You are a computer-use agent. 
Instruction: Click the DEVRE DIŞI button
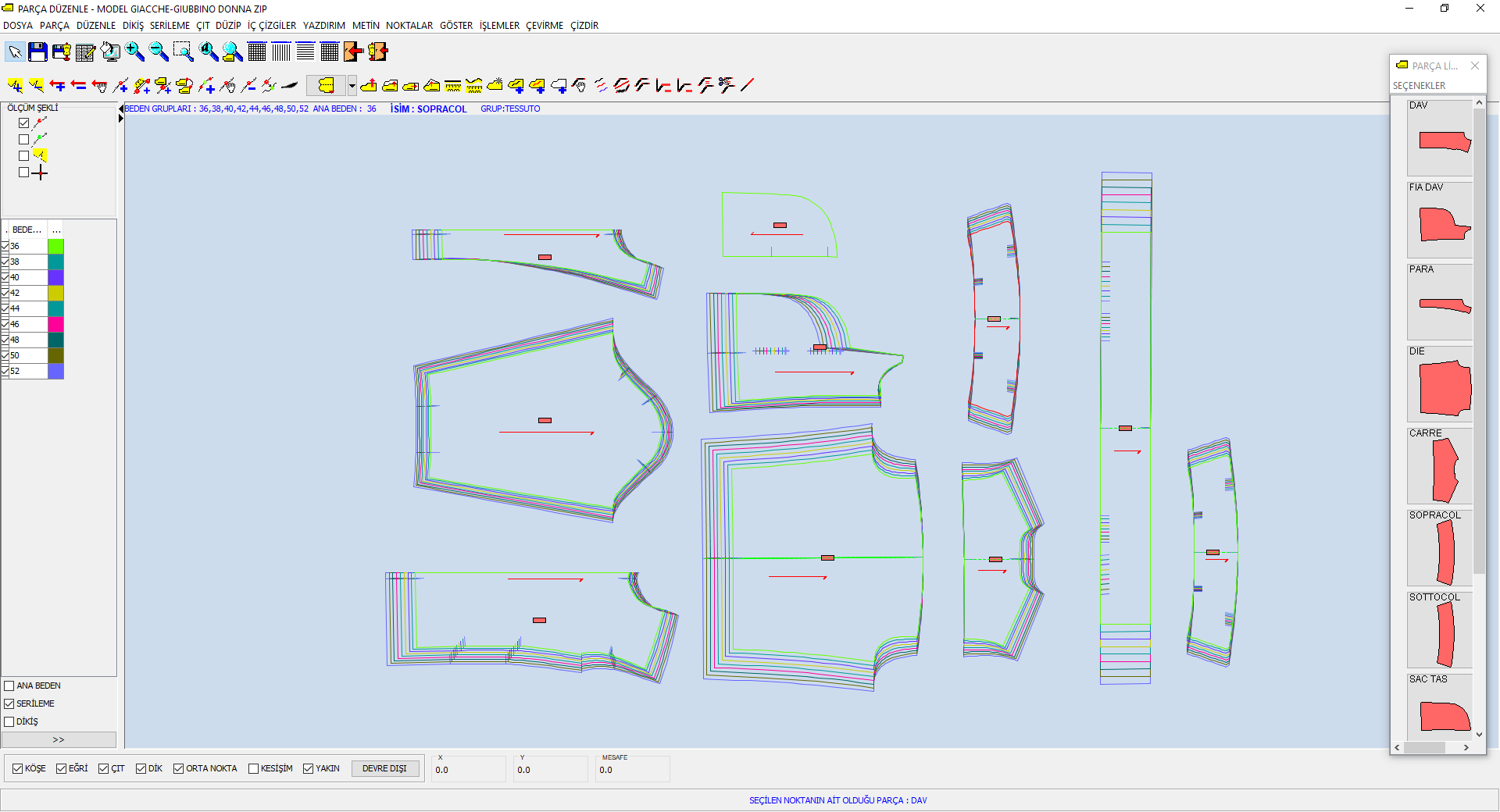pos(384,769)
